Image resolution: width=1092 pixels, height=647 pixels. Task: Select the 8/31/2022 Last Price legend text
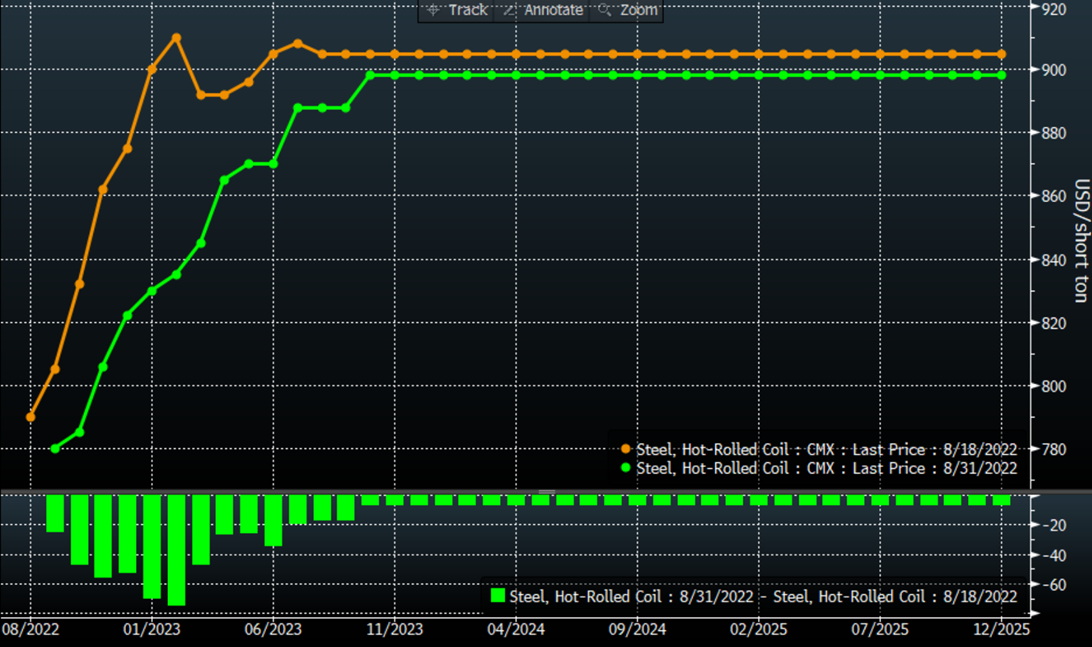coord(826,467)
